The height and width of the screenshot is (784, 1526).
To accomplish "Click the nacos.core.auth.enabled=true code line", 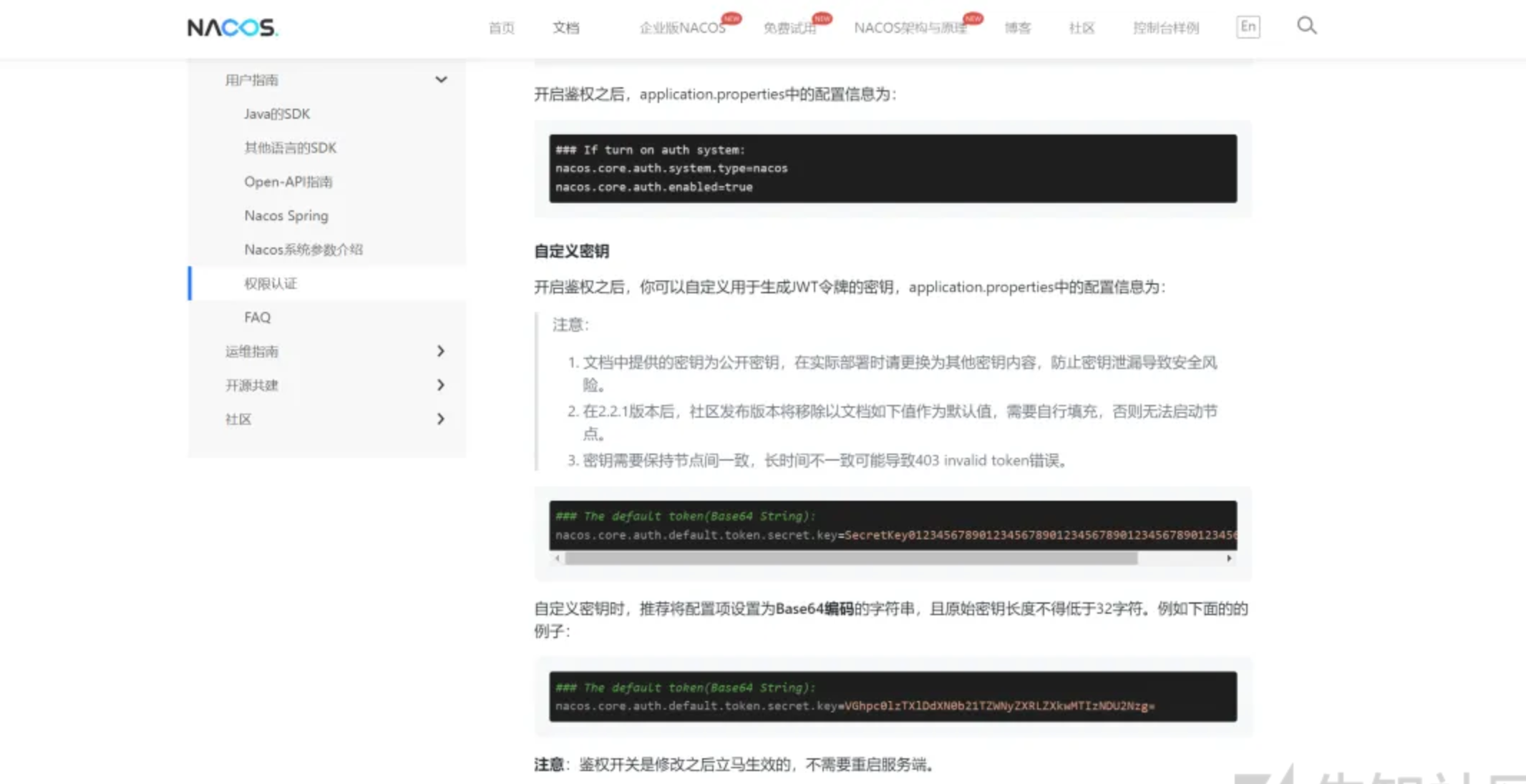I will [654, 187].
